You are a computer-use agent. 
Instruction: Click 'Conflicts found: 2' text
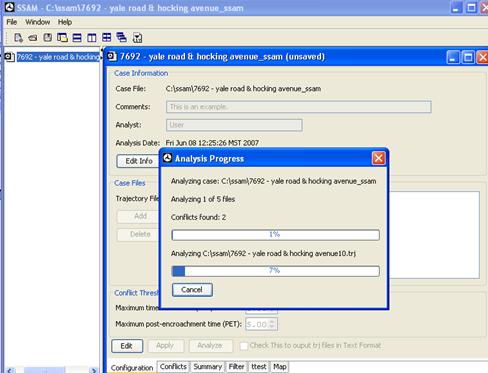click(198, 217)
